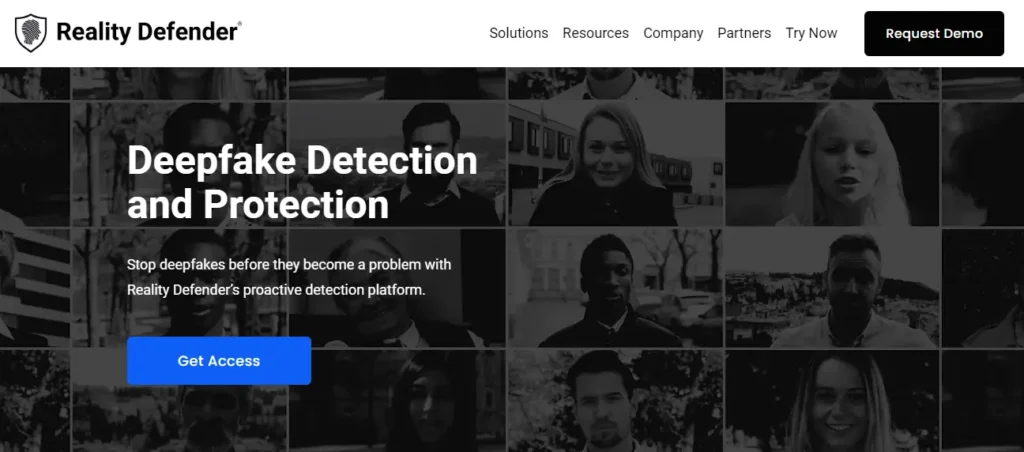Click the Stop deepfakes description paragraph
Image resolution: width=1024 pixels, height=452 pixels.
289,277
